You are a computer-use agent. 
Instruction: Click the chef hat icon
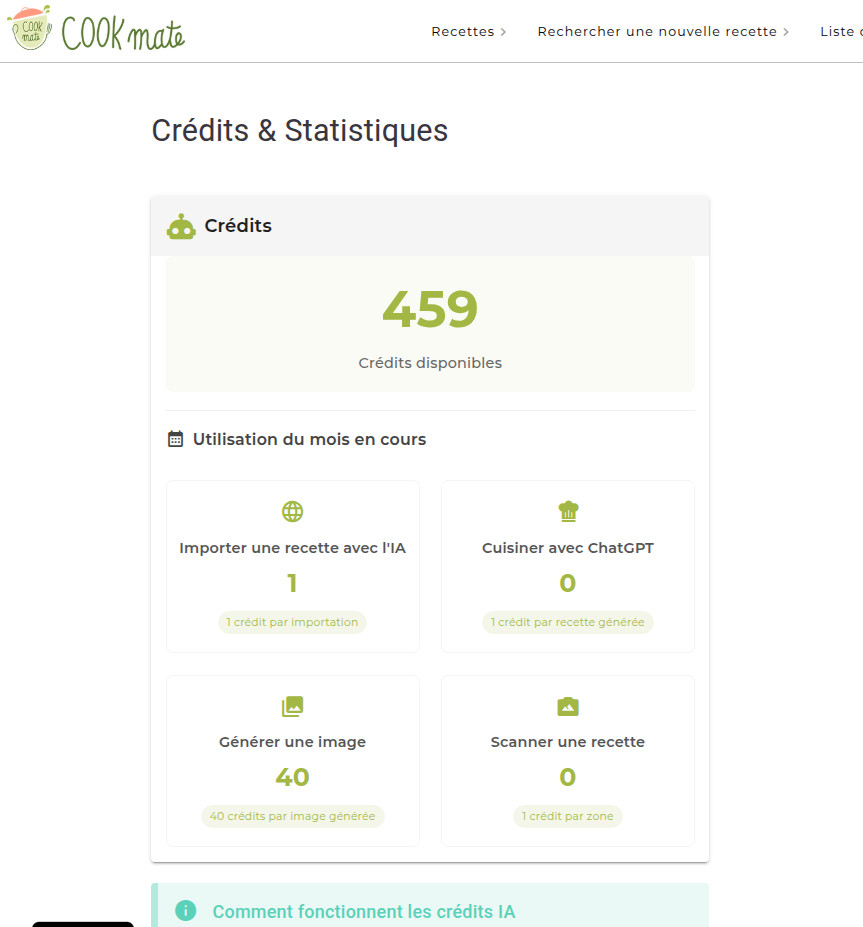click(x=568, y=512)
